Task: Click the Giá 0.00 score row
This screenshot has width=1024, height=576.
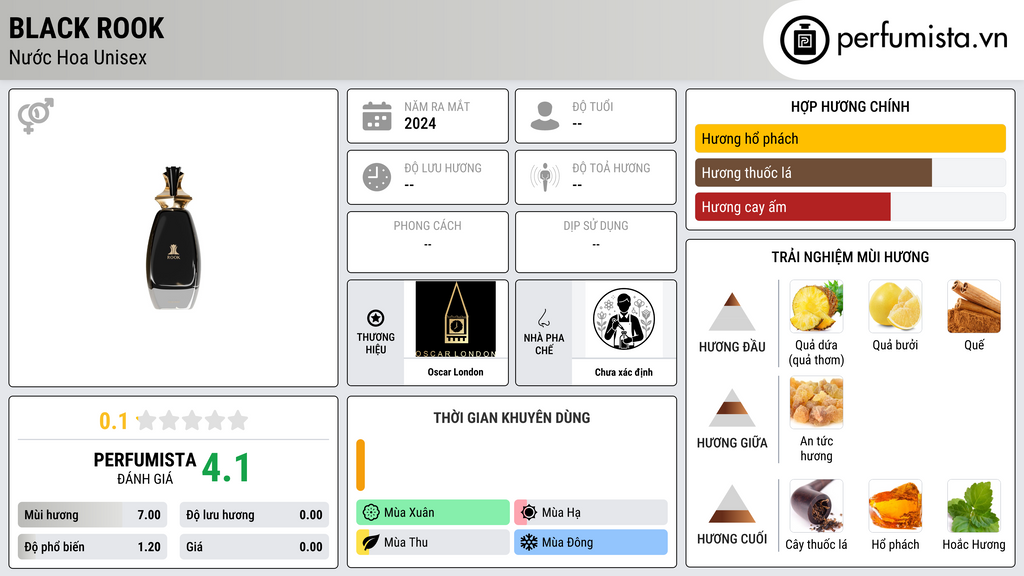Action: click(254, 547)
